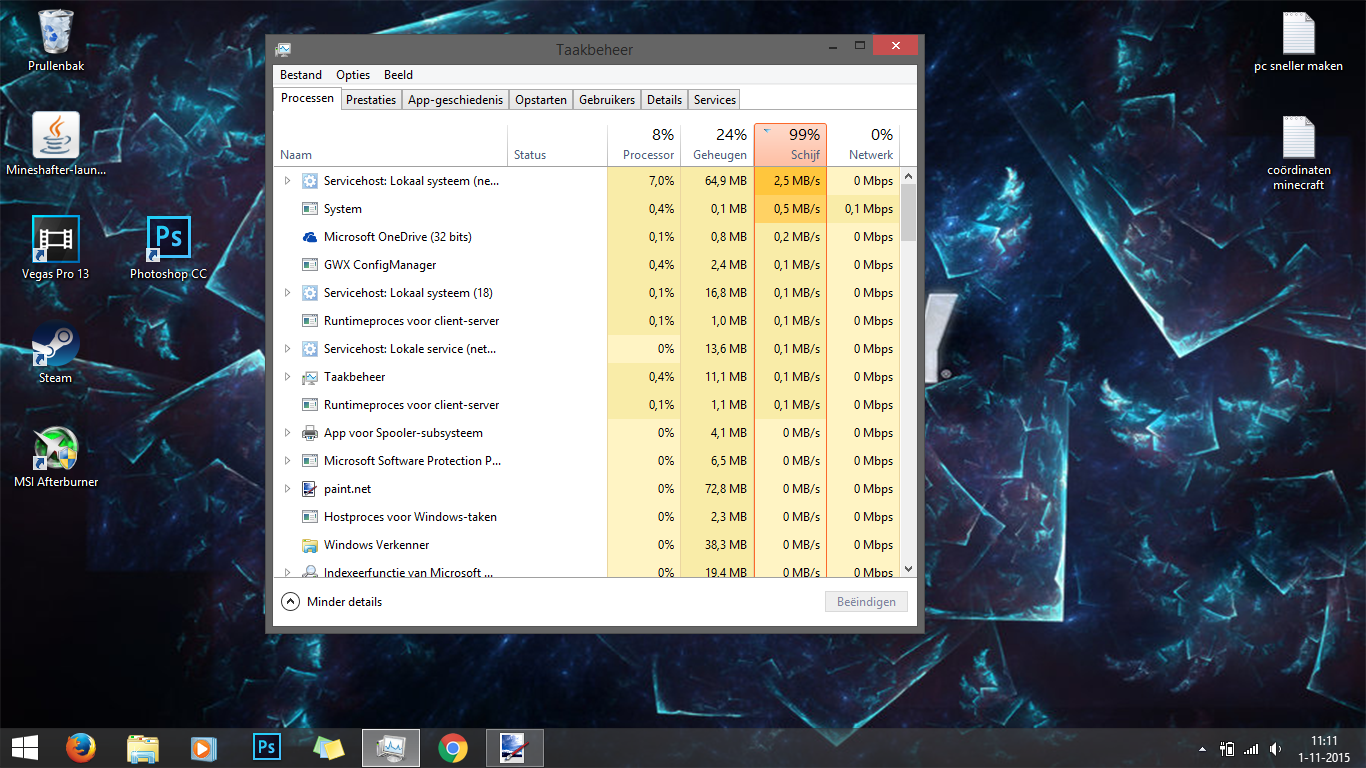Switch to the Gebruikers tab
Screen dimensions: 1366x768
pos(607,100)
